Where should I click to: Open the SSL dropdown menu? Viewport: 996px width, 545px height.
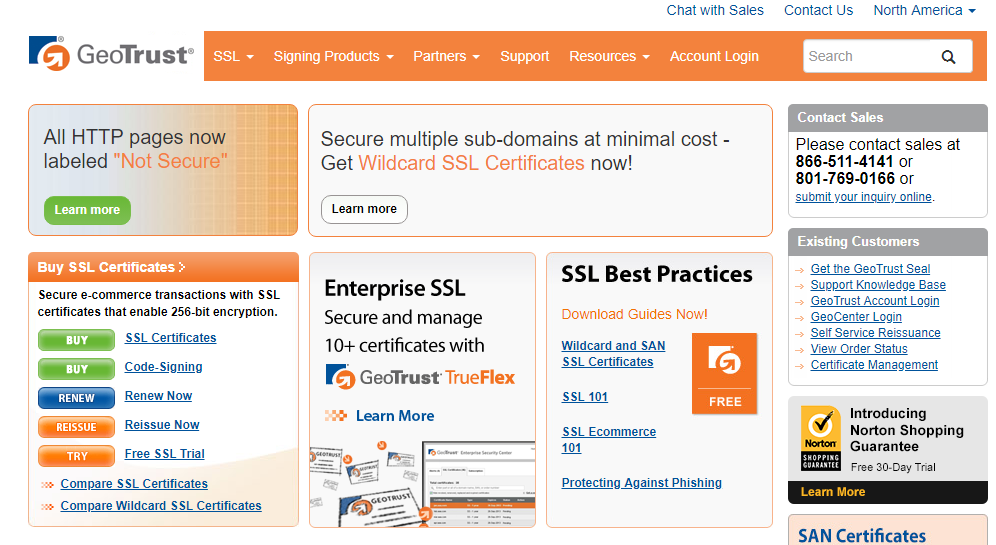coord(233,57)
